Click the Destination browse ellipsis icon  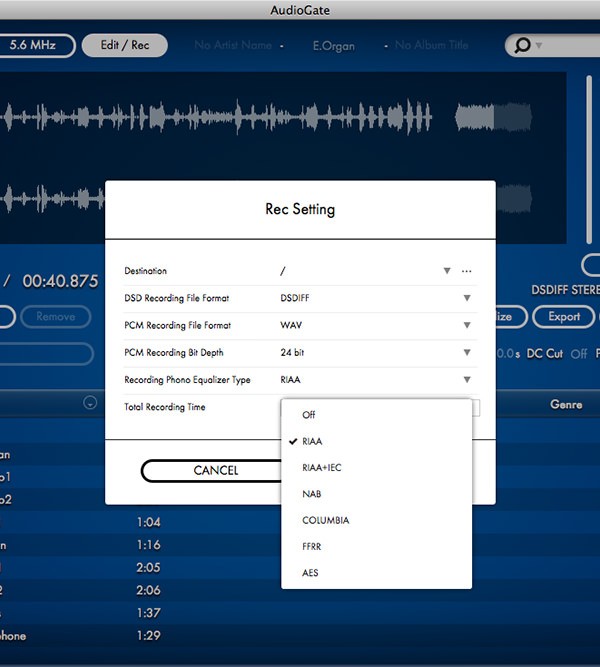coord(467,272)
